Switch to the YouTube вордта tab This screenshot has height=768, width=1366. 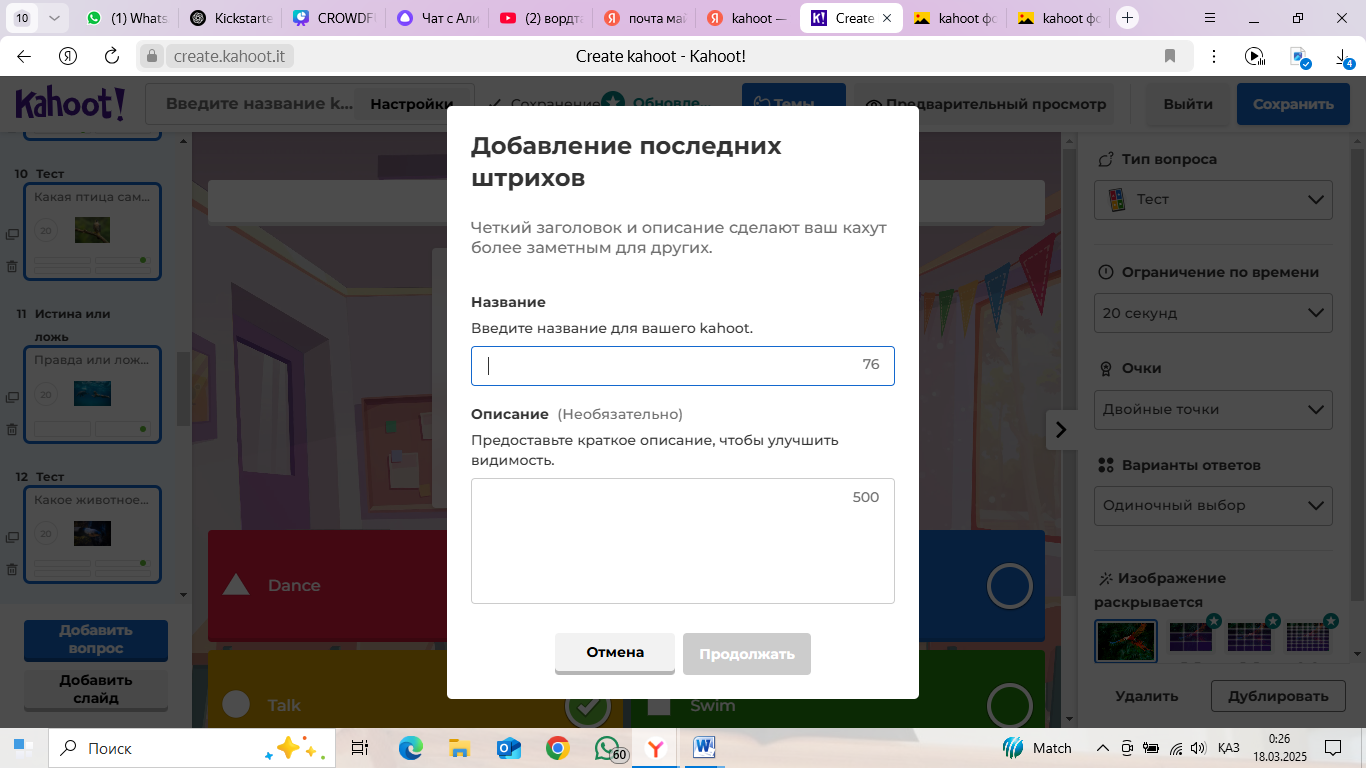pos(541,18)
